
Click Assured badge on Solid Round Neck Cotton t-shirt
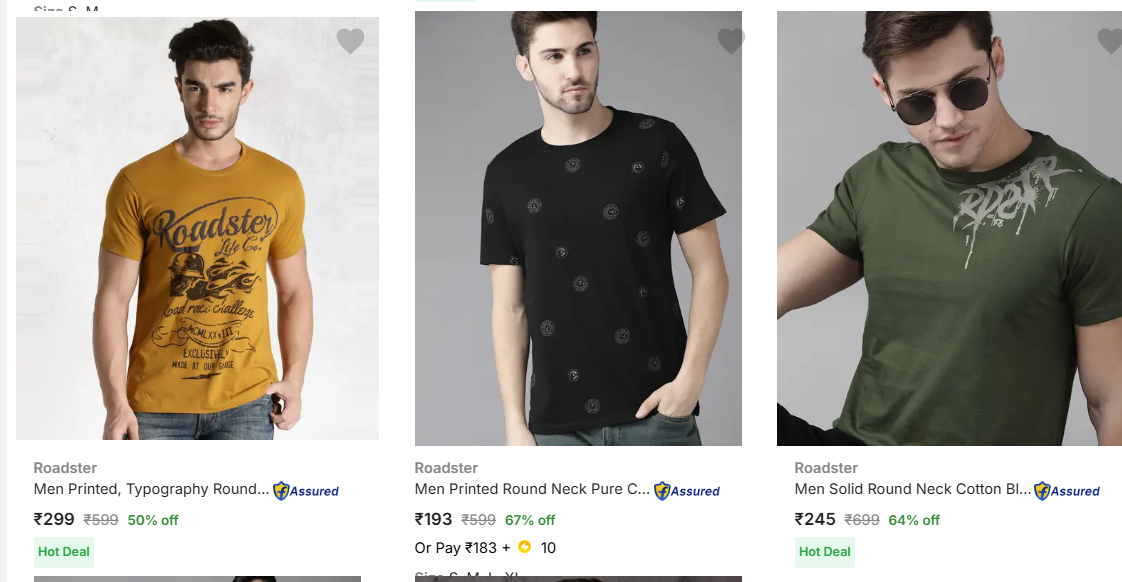pos(1067,491)
